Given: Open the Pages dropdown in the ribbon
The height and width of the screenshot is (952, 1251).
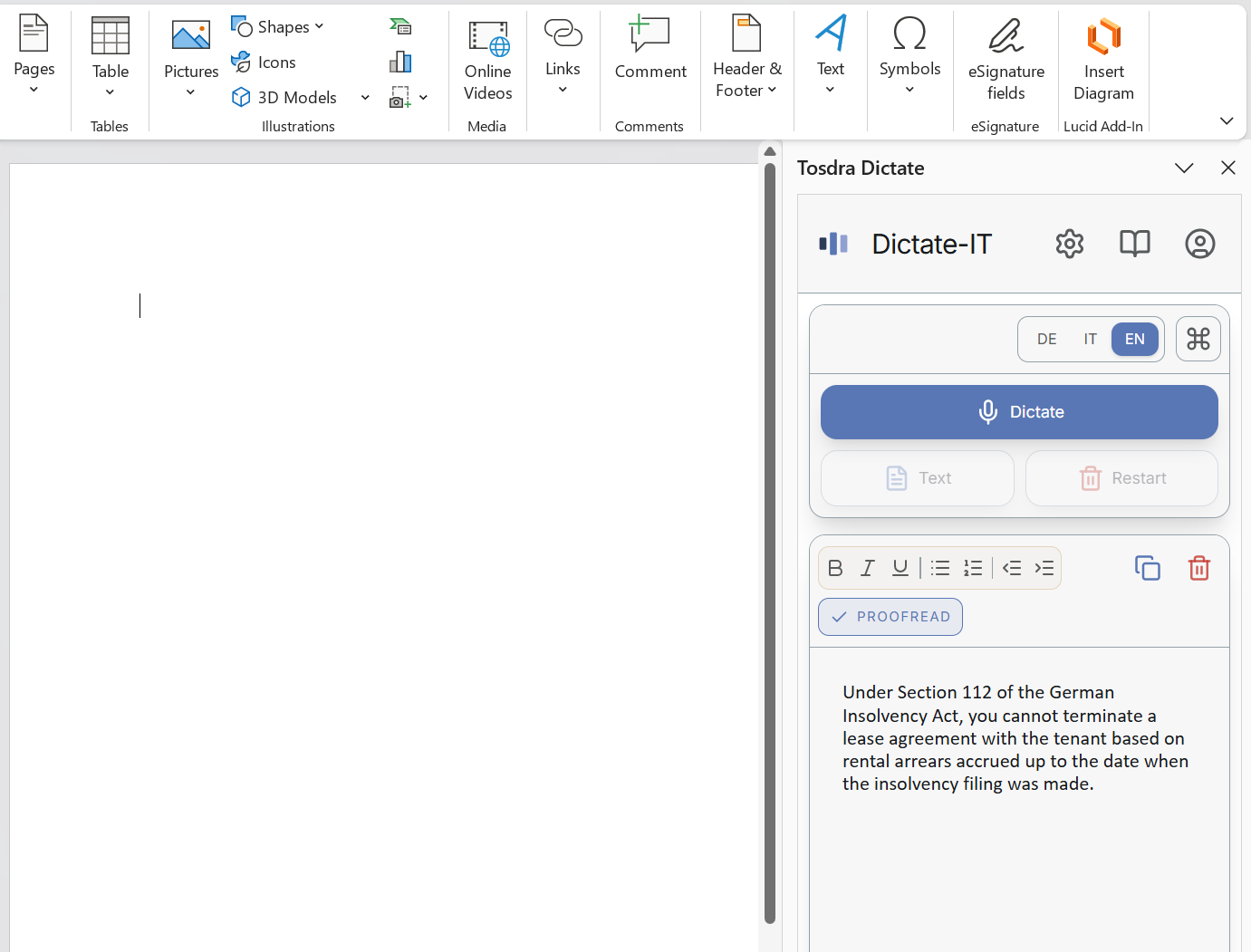Looking at the screenshot, I should point(34,55).
